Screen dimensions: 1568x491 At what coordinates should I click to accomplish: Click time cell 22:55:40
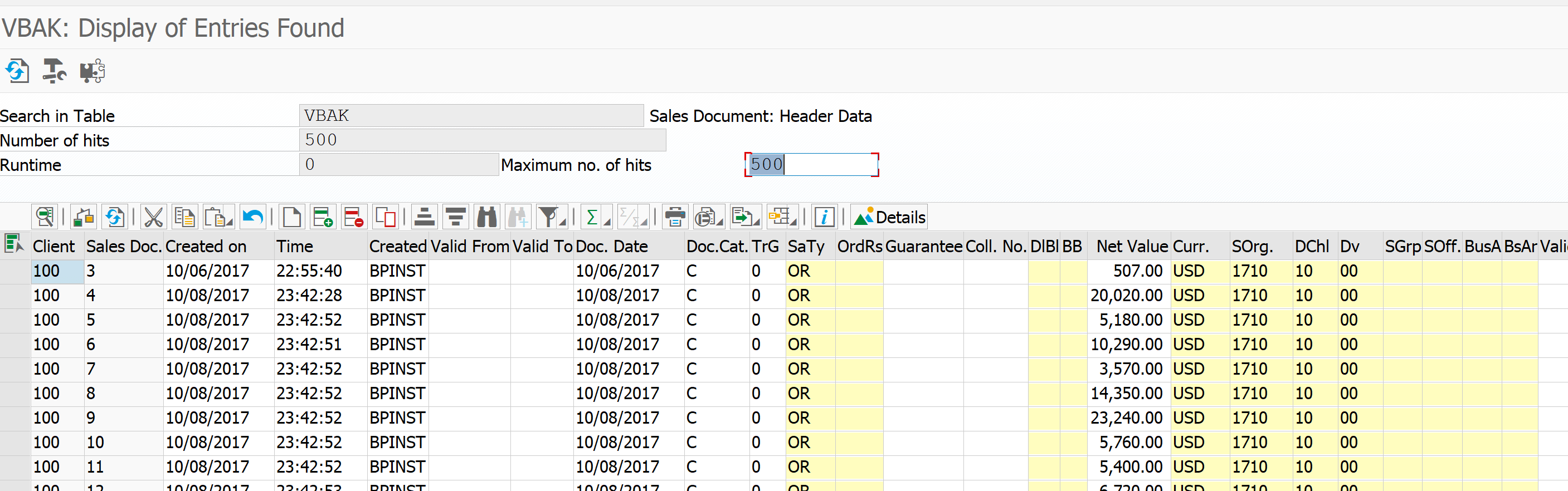(x=321, y=271)
